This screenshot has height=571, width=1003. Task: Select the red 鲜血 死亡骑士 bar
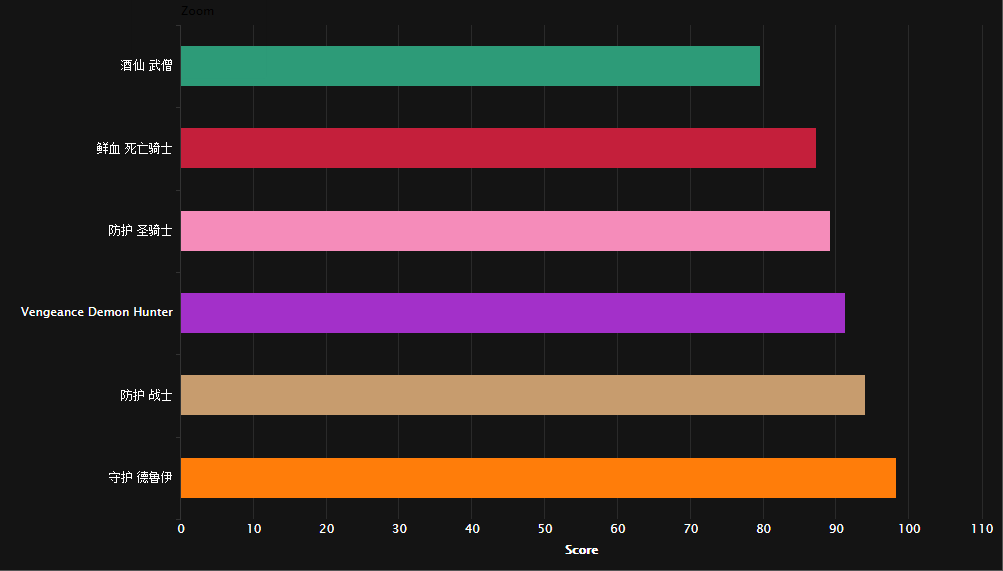pos(498,148)
